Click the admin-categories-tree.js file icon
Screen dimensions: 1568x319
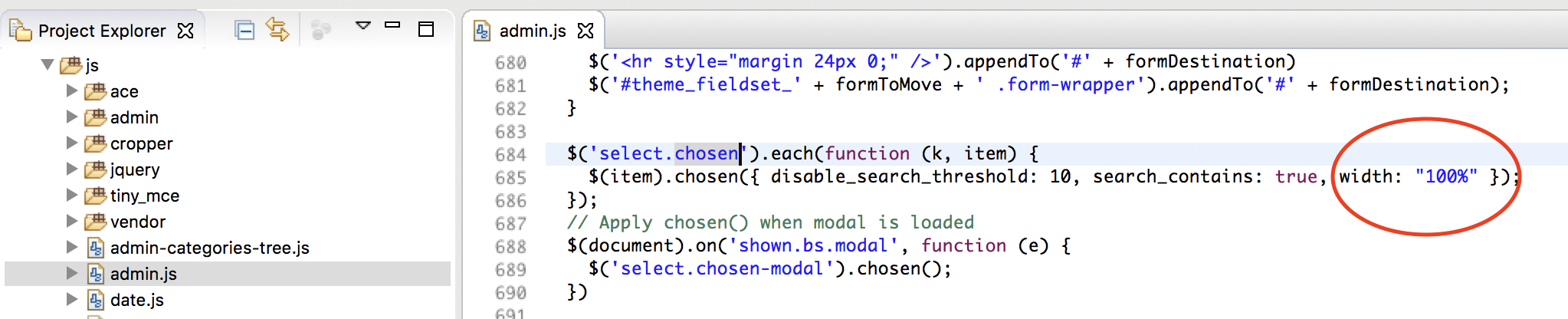pyautogui.click(x=96, y=248)
